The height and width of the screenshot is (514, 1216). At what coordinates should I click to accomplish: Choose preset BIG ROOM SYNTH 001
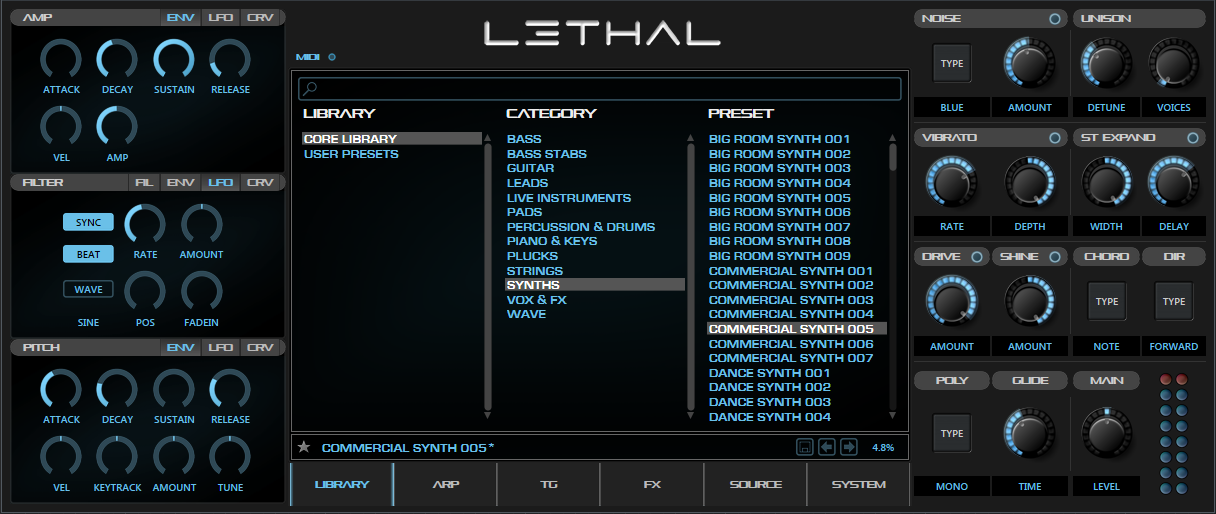click(780, 139)
